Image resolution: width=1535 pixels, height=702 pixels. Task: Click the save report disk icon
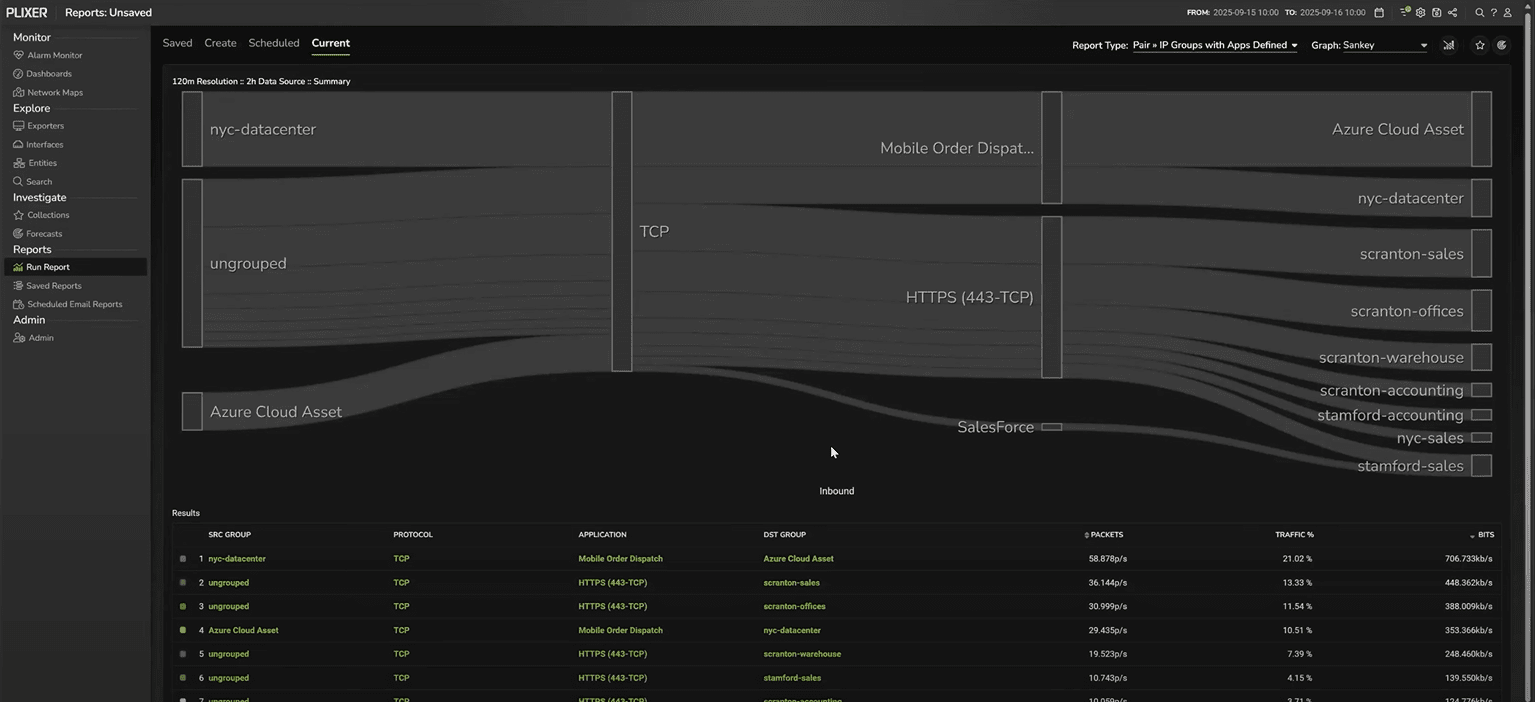click(x=1436, y=13)
